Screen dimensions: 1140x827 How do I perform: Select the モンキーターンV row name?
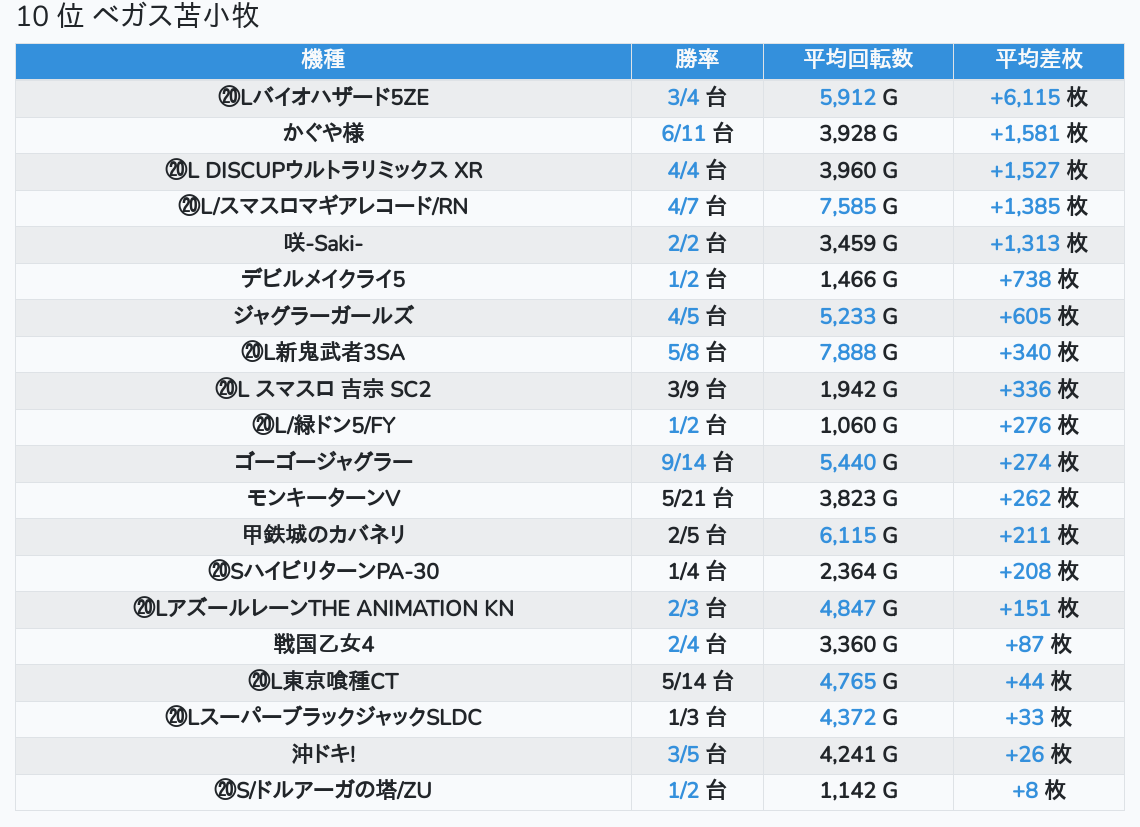tap(323, 498)
